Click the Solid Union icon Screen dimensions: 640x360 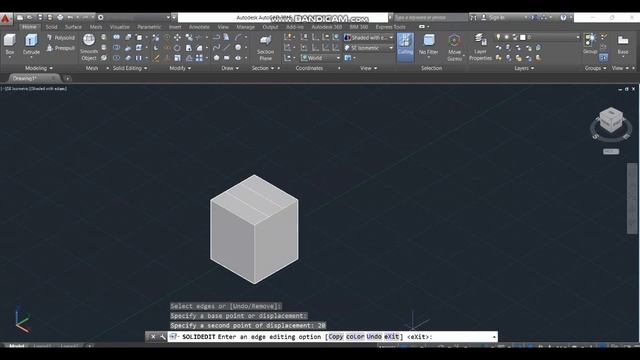click(117, 38)
